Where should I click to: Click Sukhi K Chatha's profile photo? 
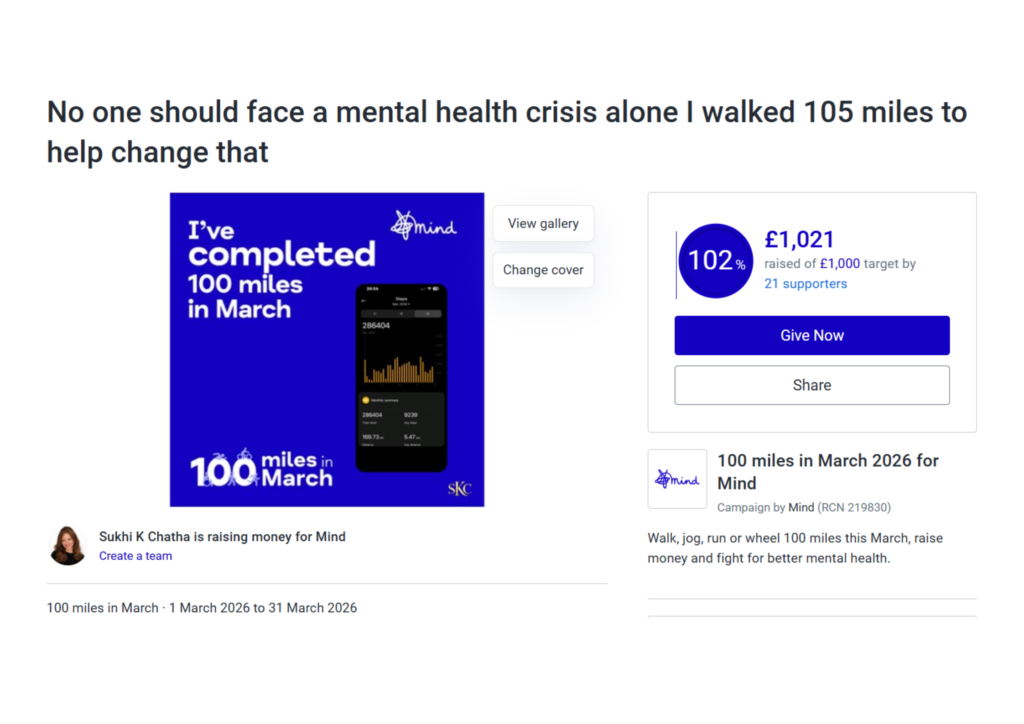point(67,545)
